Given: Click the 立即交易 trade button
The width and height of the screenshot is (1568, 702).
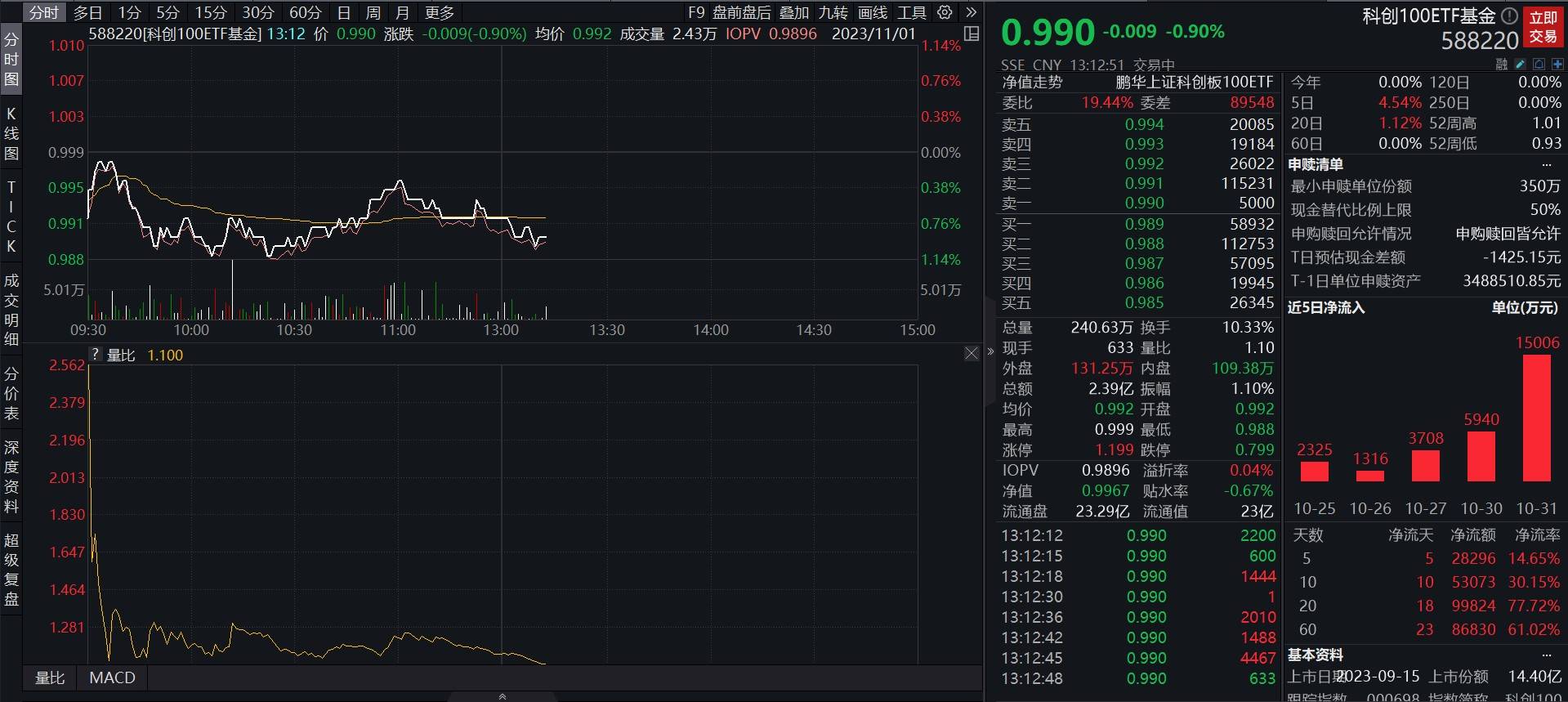Looking at the screenshot, I should pyautogui.click(x=1543, y=26).
